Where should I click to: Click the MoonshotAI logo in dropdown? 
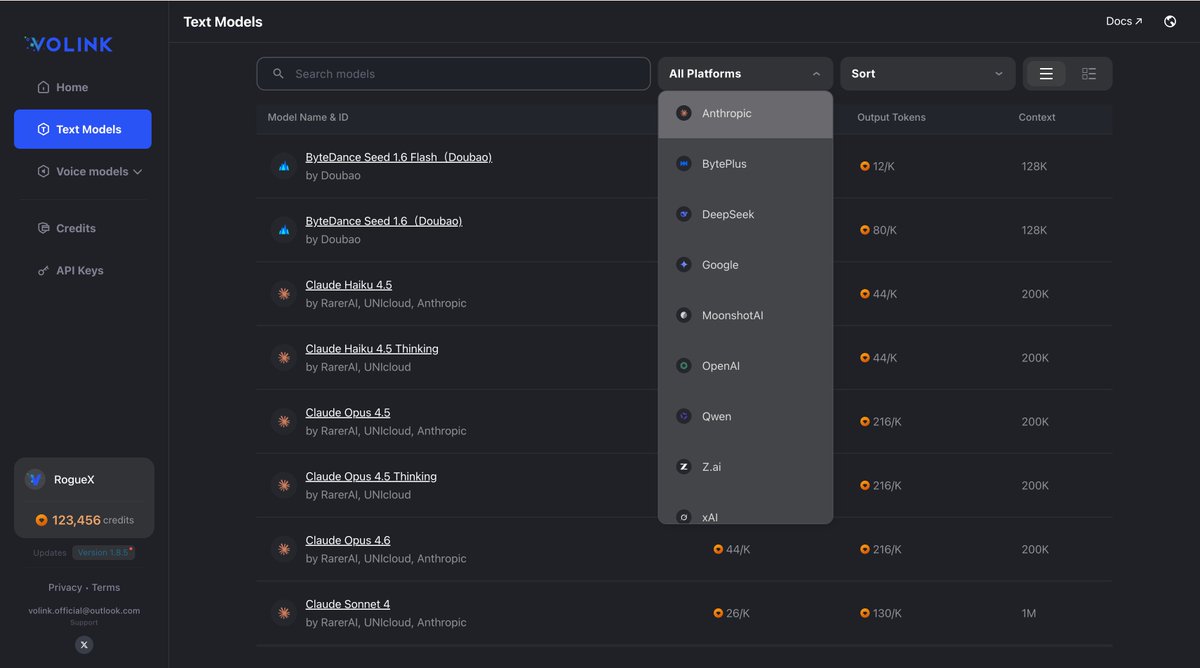click(x=684, y=315)
